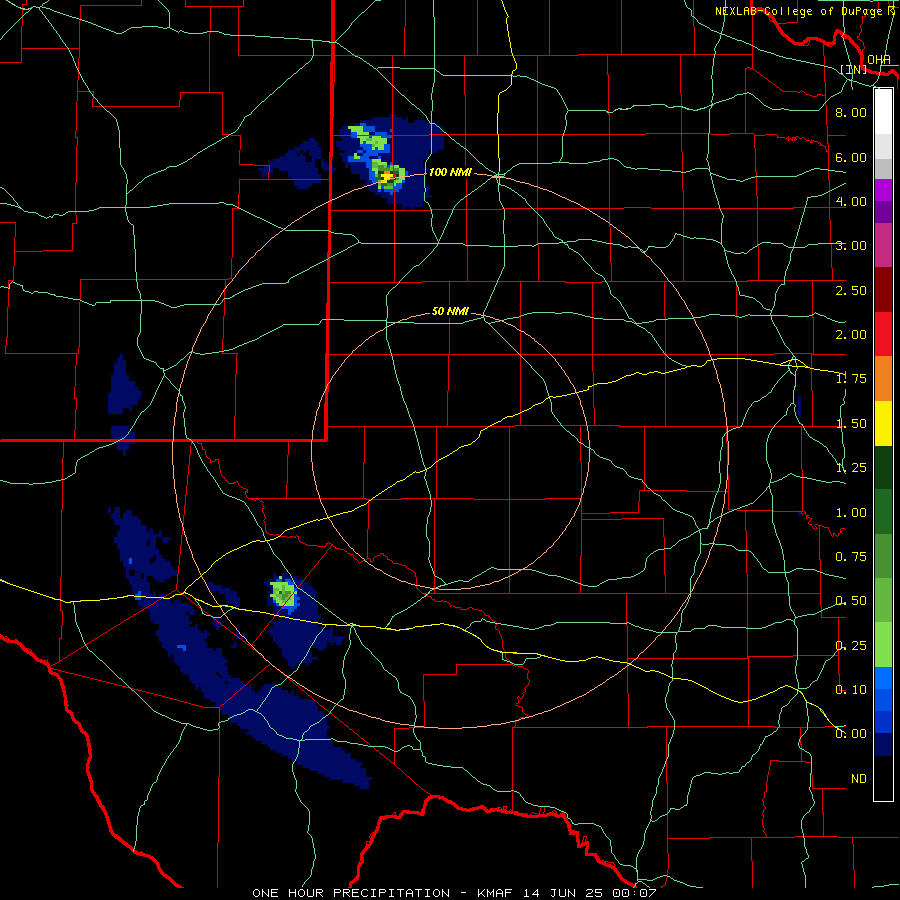
Task: Select the dark red 2.50 legend swatch
Action: coord(883,290)
